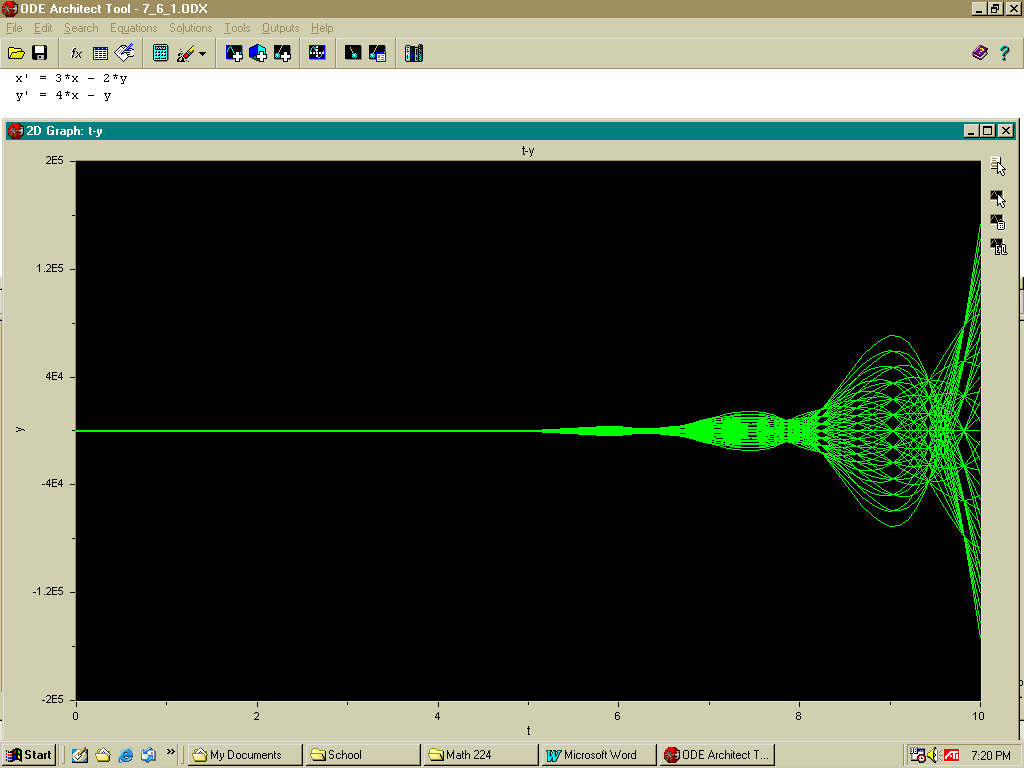The image size is (1024, 768).
Task: Open the Search menu
Action: (x=81, y=28)
